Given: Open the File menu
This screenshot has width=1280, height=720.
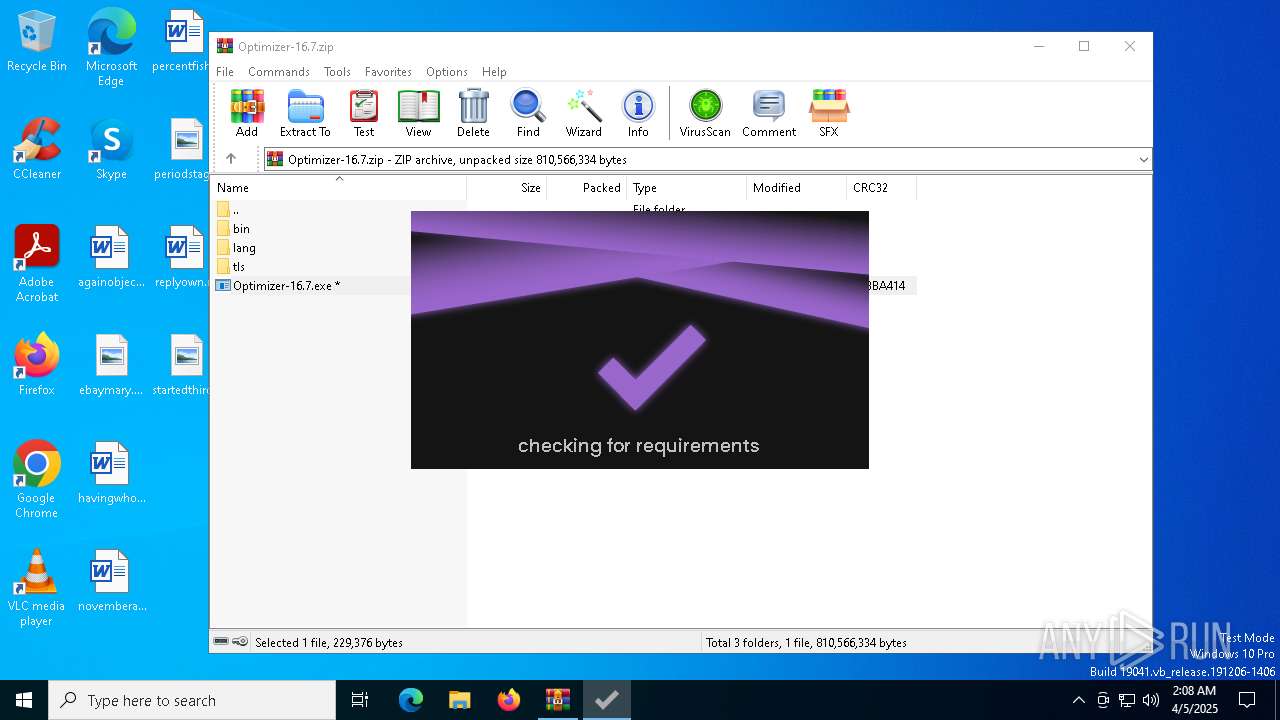Looking at the screenshot, I should 225,72.
